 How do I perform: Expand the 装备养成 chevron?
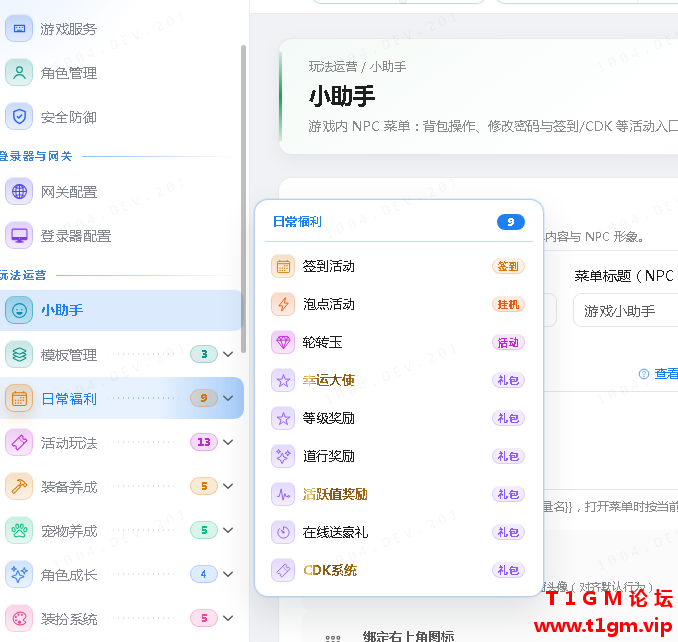(x=228, y=486)
